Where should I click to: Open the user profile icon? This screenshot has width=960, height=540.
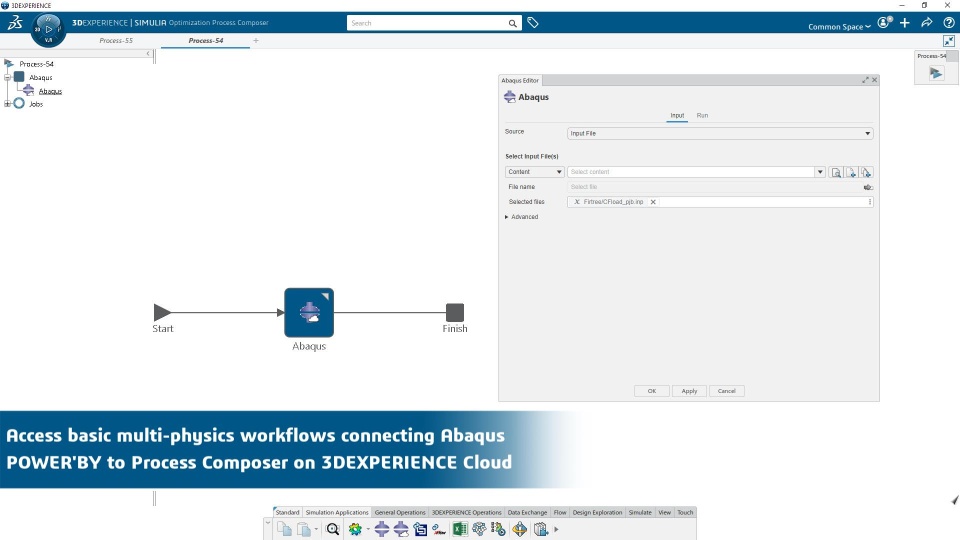(884, 23)
